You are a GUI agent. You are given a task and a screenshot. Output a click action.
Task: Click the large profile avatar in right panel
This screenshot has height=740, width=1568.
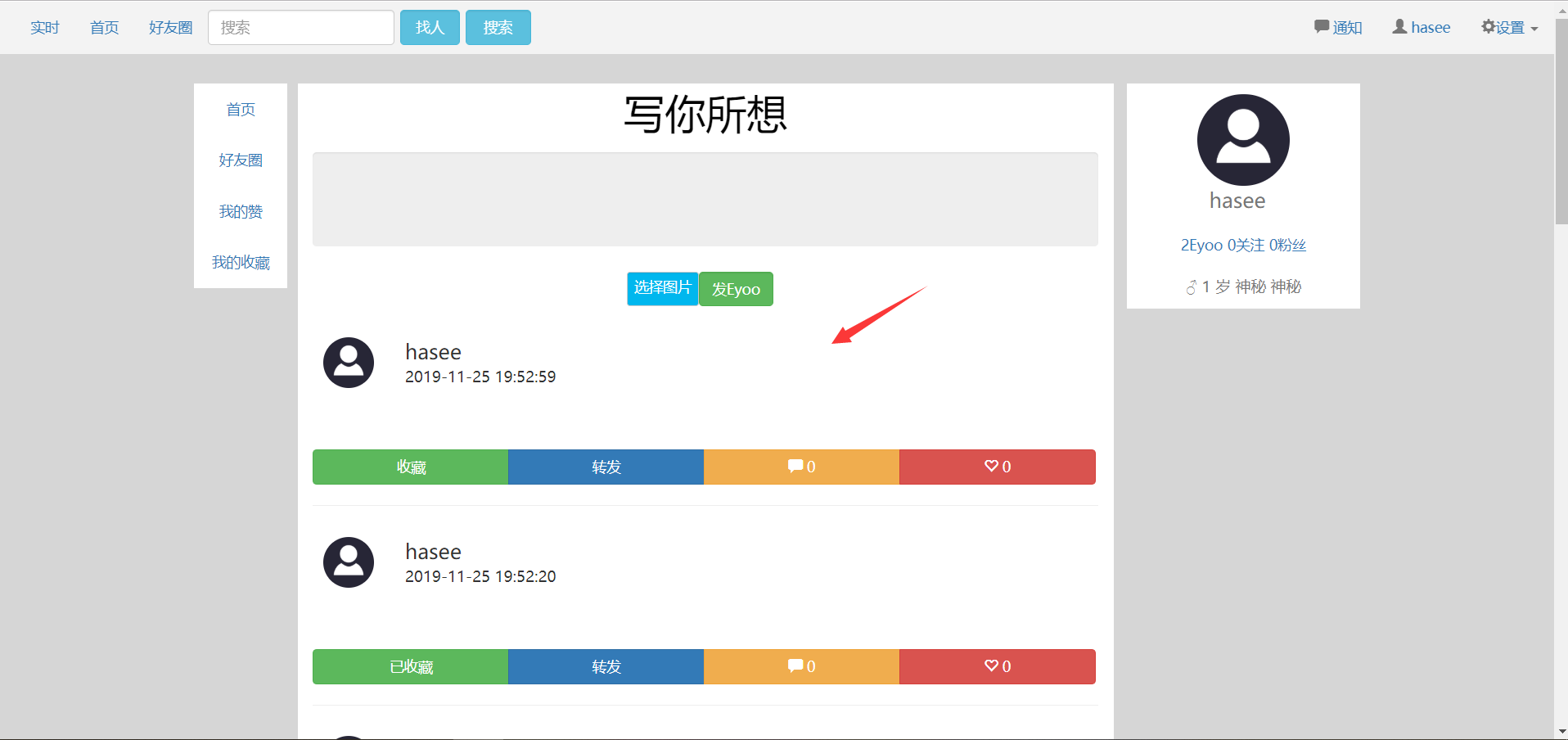[1243, 140]
